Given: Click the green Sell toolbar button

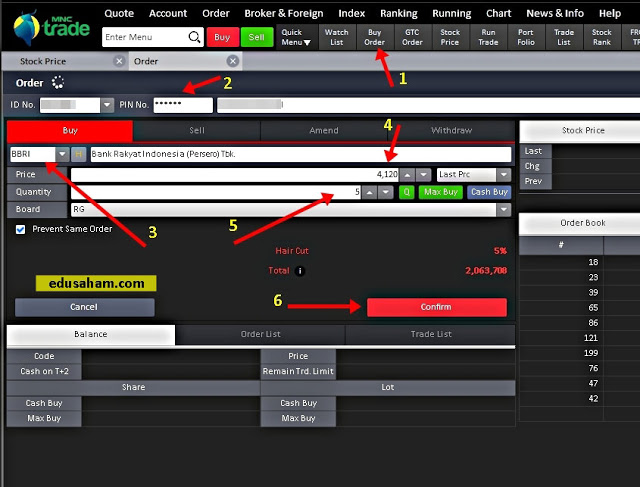Looking at the screenshot, I should pos(257,37).
